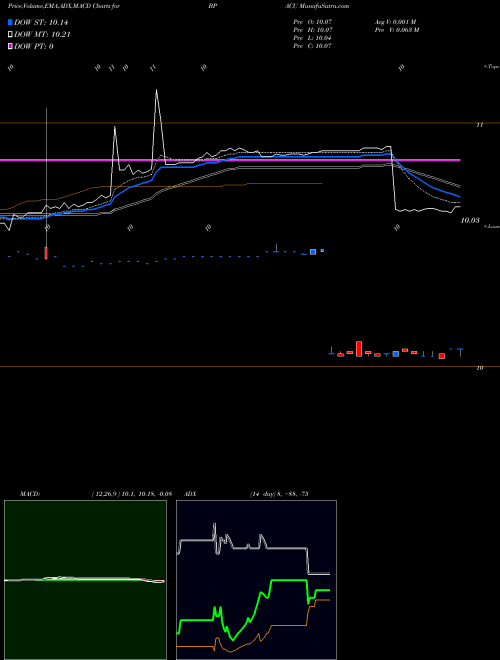Click the 'Pre H: 10.07' value

point(313,30)
